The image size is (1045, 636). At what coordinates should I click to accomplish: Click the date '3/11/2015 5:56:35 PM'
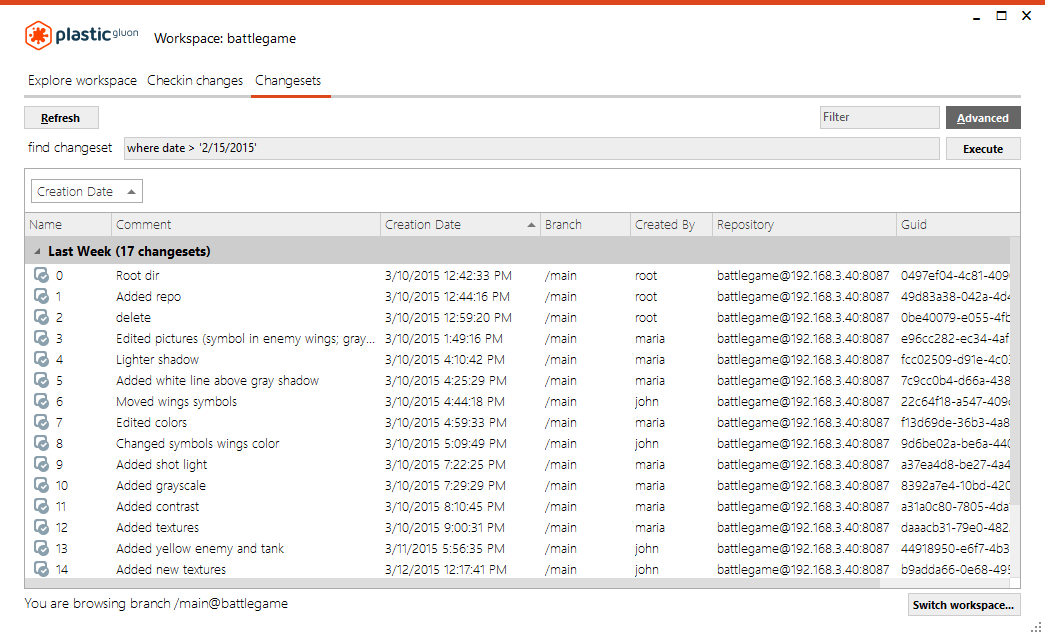pos(445,549)
